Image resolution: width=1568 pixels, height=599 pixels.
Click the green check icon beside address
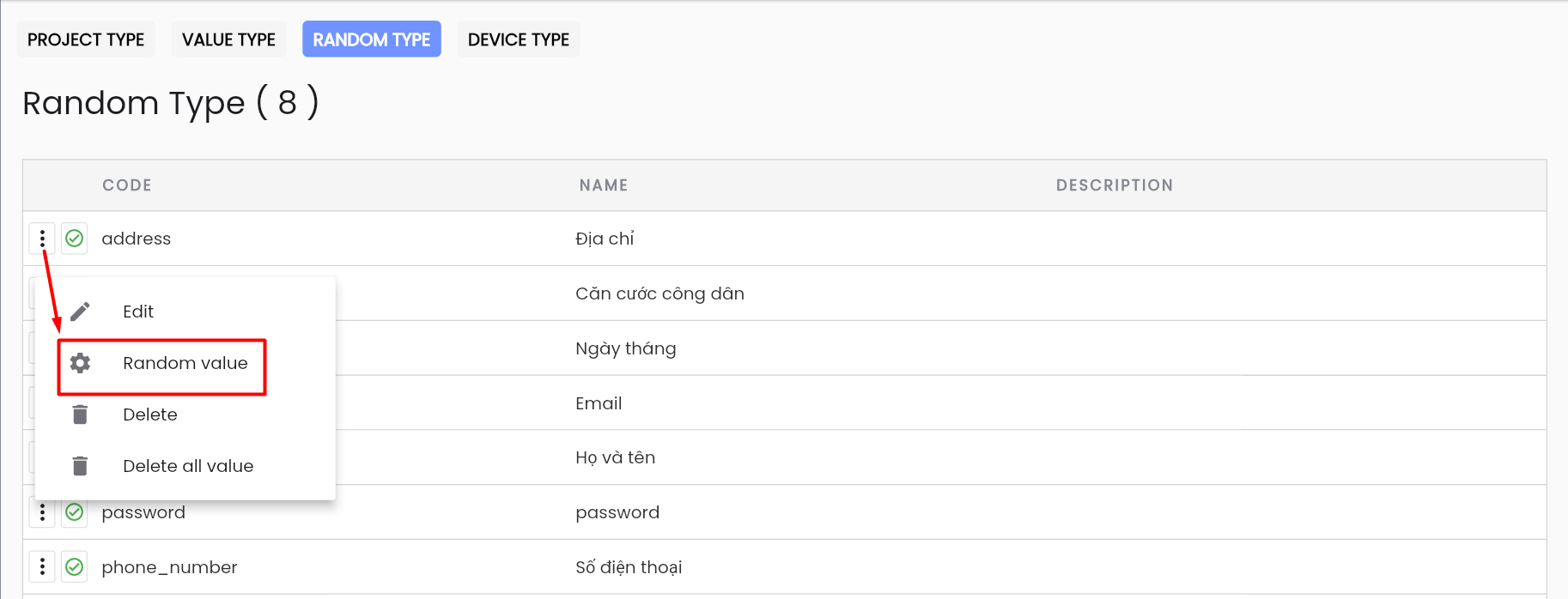75,239
